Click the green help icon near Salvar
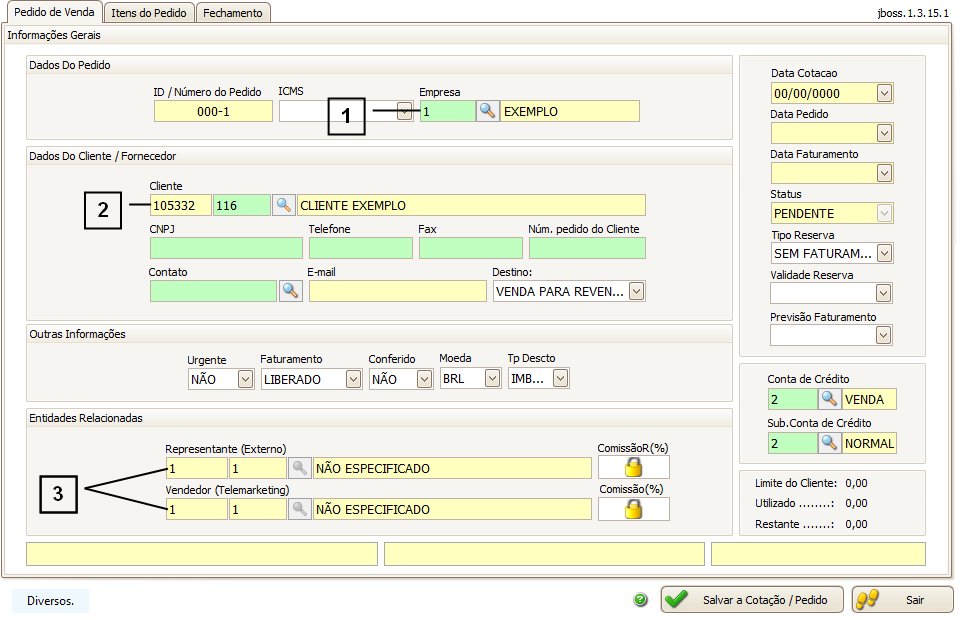This screenshot has width=960, height=620. pos(641,600)
